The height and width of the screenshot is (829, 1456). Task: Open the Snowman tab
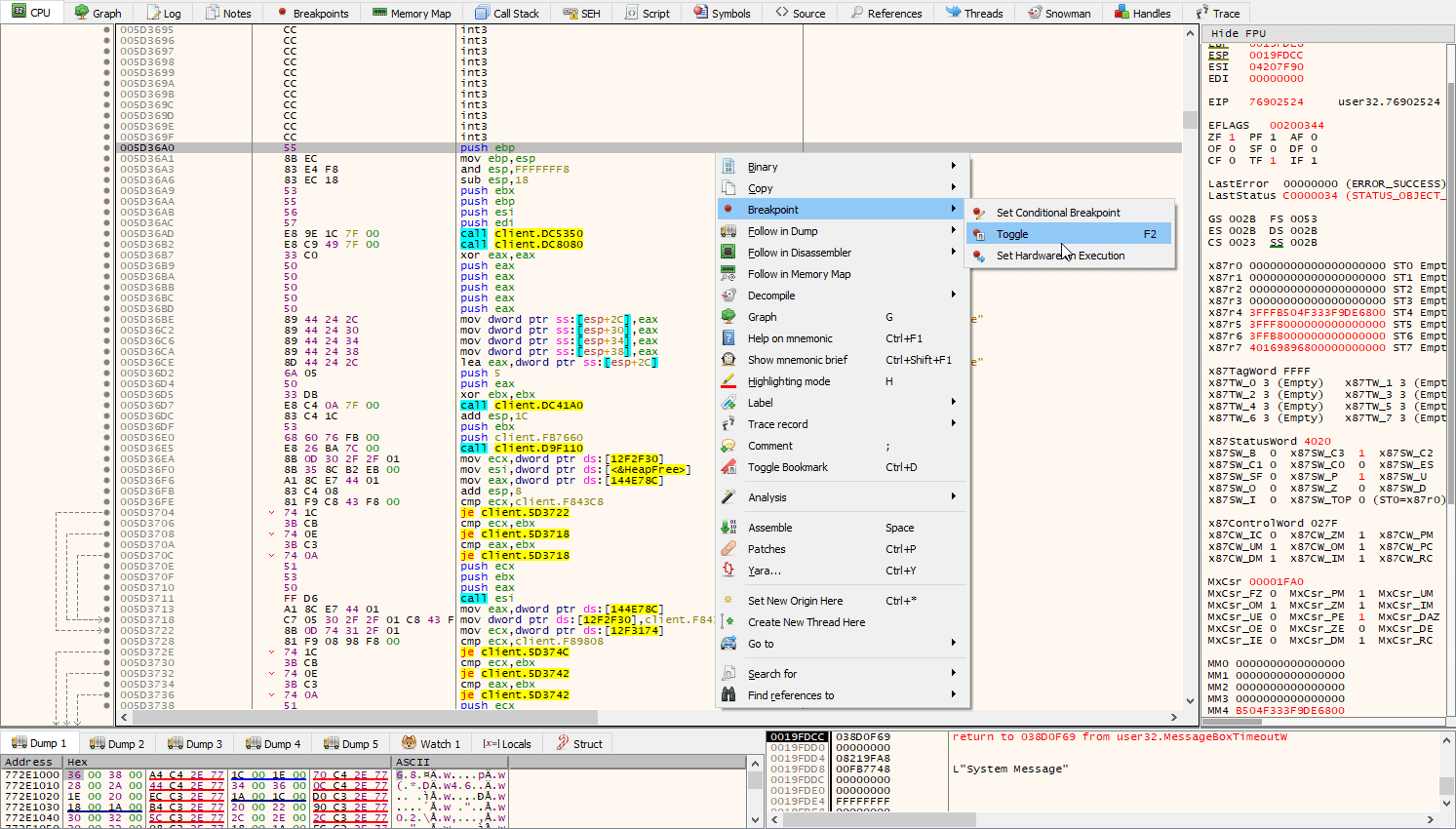(1059, 13)
